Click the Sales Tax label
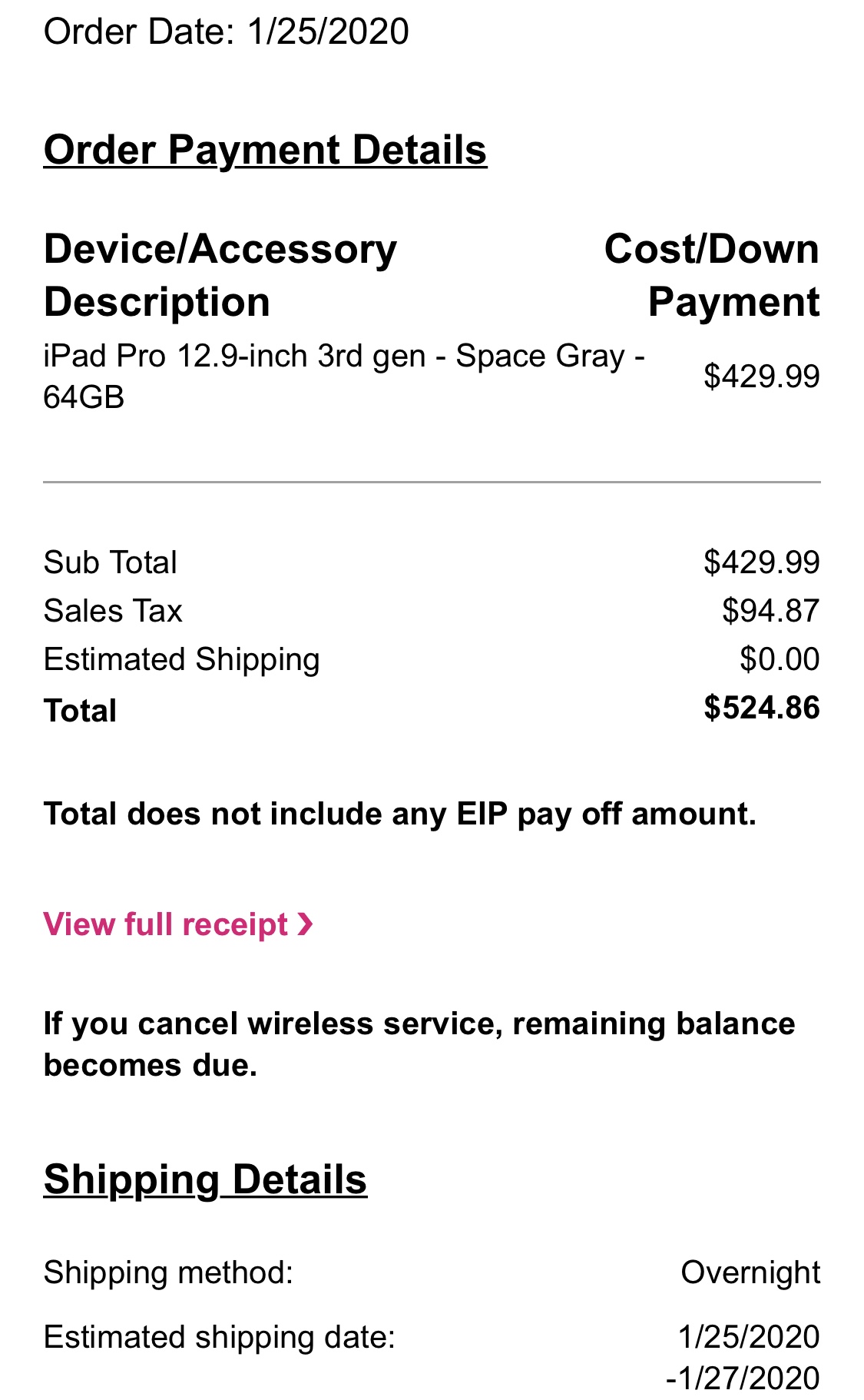The image size is (864, 1400). coord(113,612)
